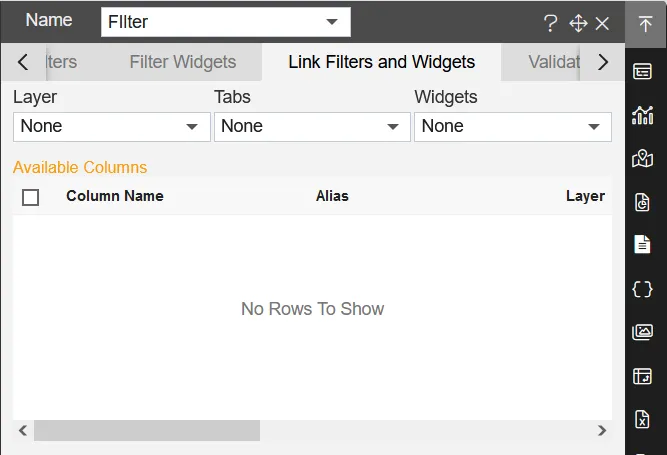
Task: Open the curly braces code icon
Action: pyautogui.click(x=643, y=288)
